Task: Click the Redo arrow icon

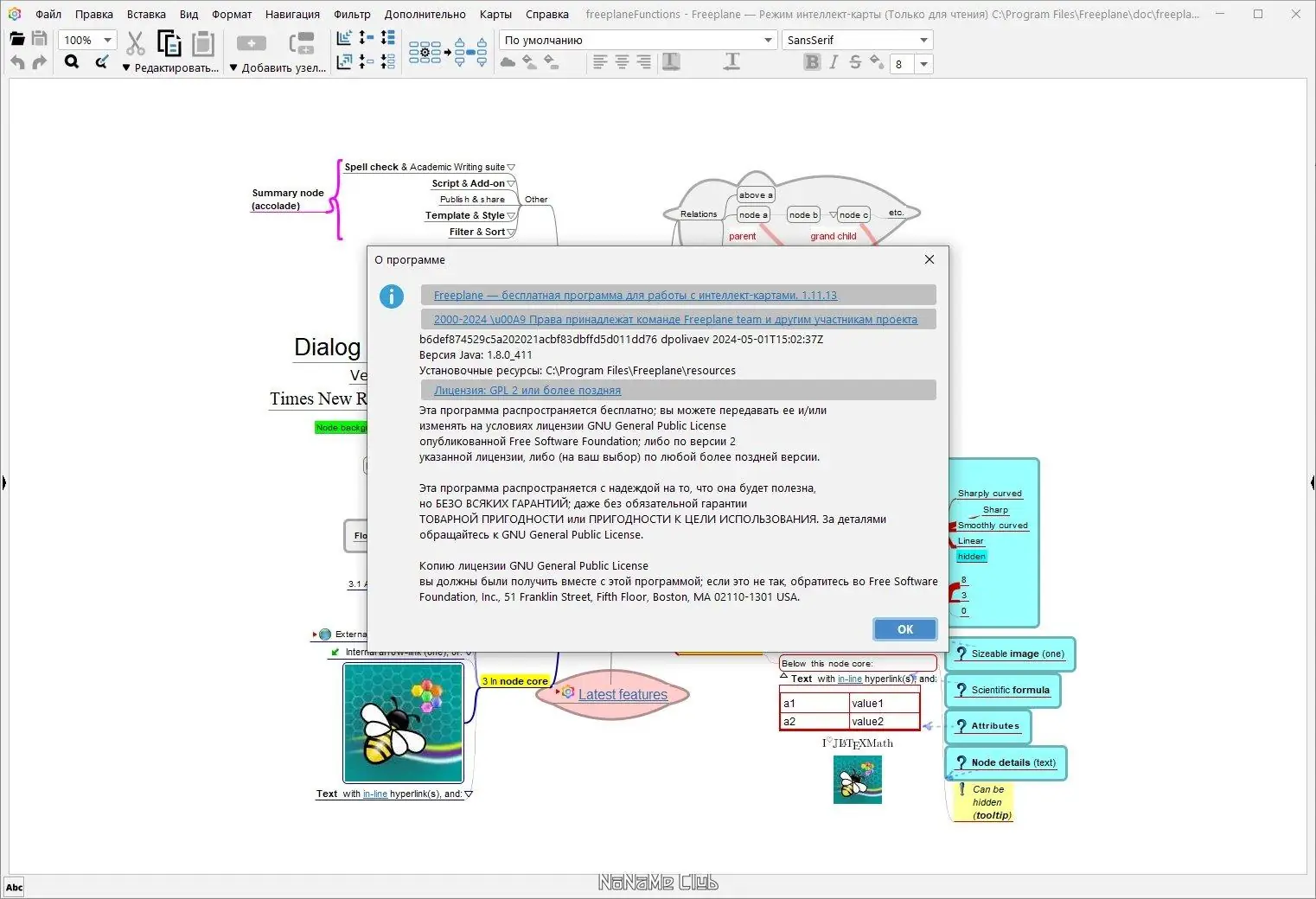Action: (x=40, y=62)
